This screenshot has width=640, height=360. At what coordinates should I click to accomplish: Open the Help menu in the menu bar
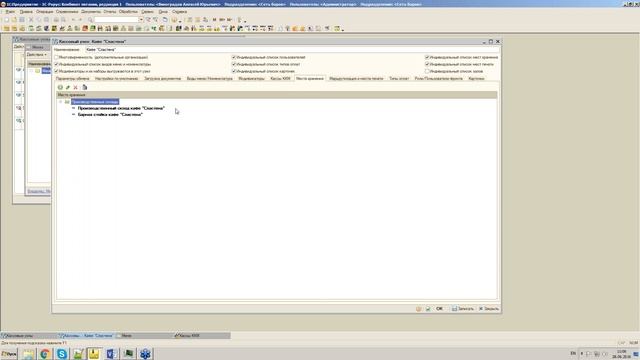[x=180, y=12]
